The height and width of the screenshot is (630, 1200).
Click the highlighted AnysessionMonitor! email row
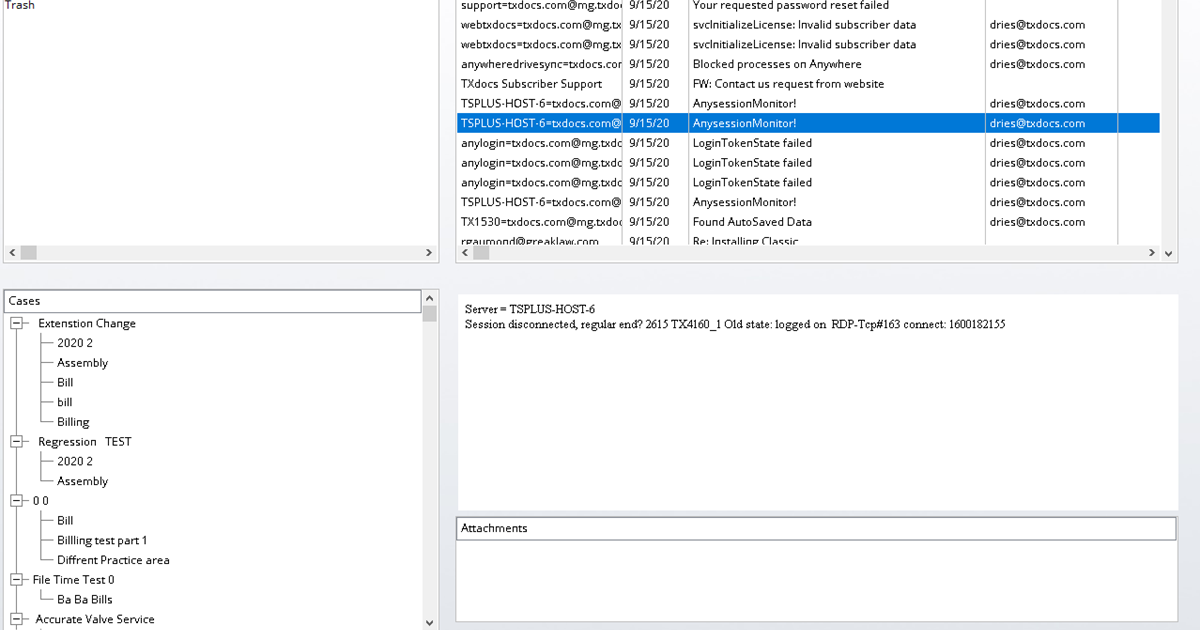tap(744, 123)
